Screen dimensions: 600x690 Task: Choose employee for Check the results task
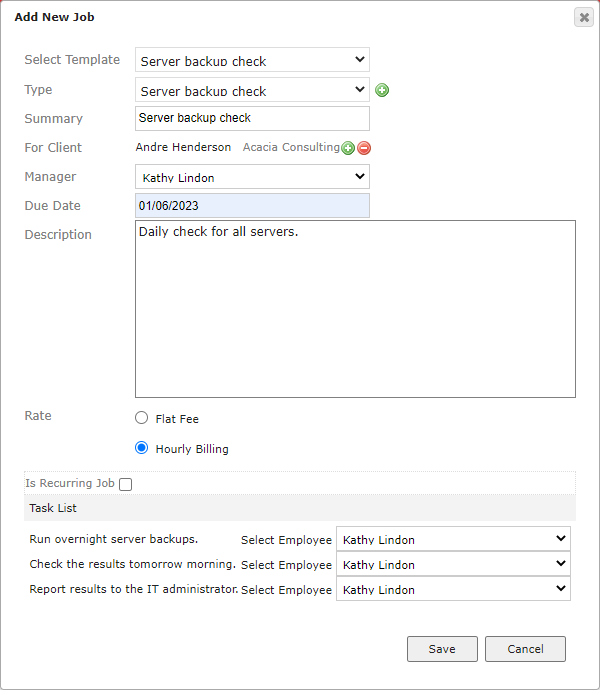pos(453,564)
